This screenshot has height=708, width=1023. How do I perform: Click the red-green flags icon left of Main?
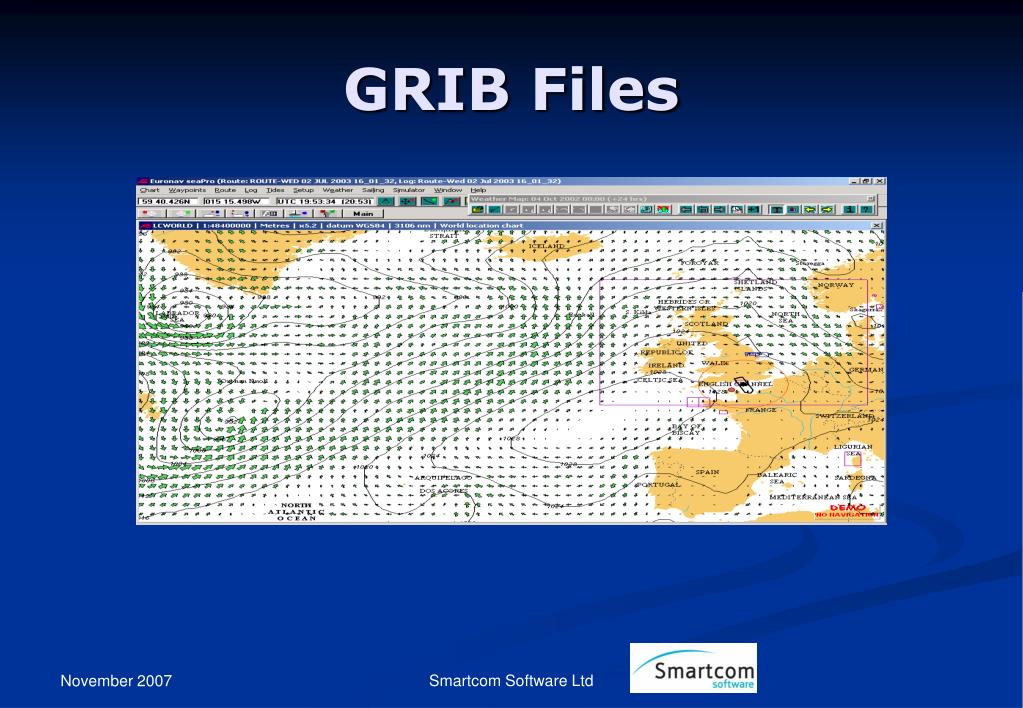[328, 213]
